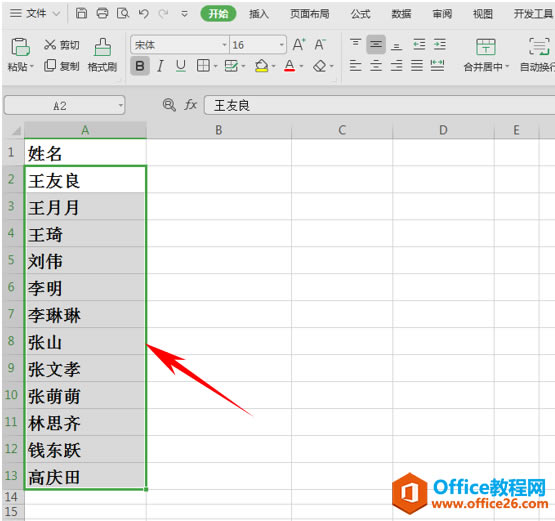Click the eraser clear icon
The image size is (555, 521).
click(x=320, y=66)
